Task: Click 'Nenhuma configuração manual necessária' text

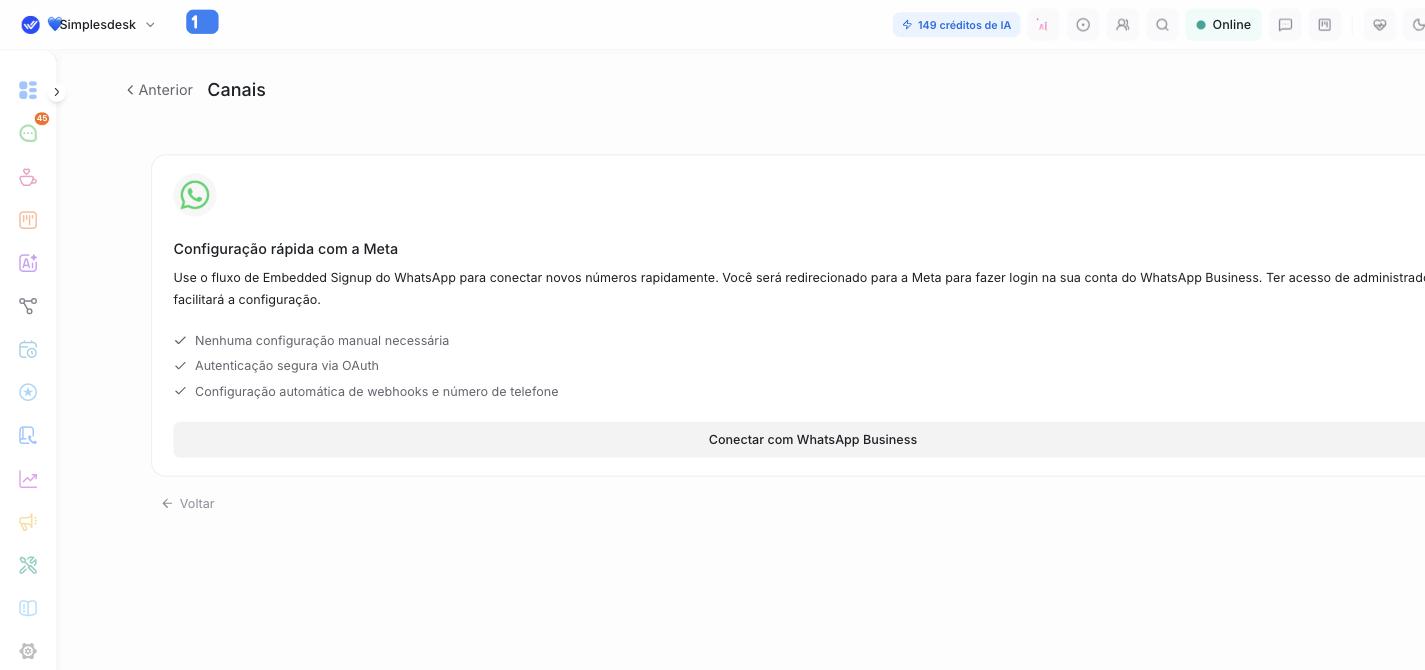Action: pyautogui.click(x=322, y=341)
